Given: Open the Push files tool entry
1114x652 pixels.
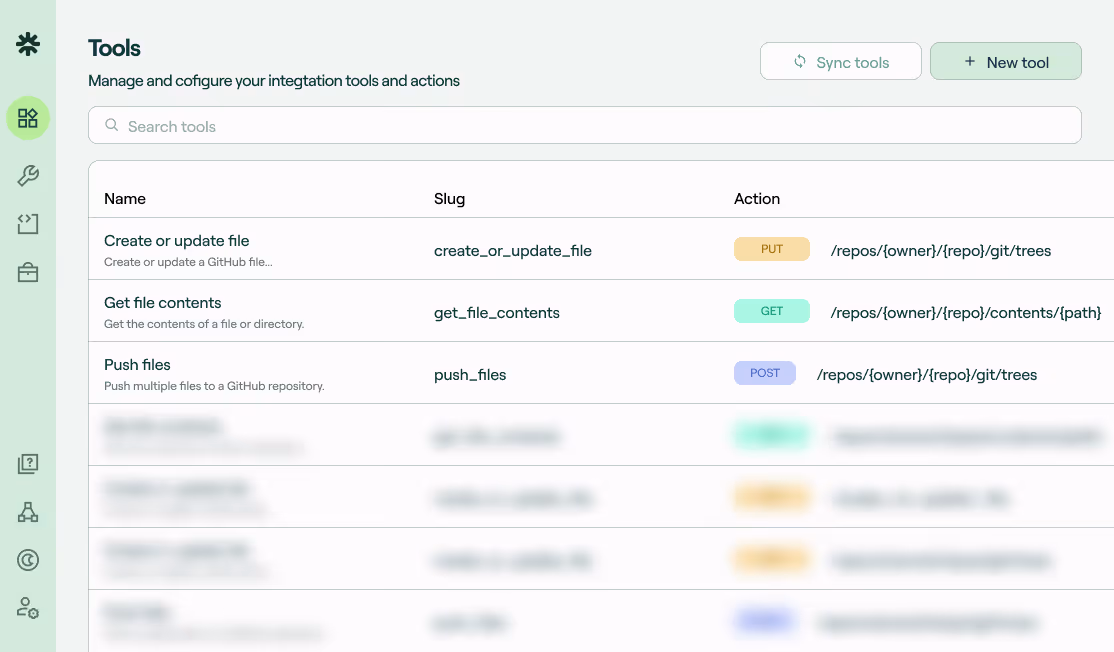Looking at the screenshot, I should (137, 365).
